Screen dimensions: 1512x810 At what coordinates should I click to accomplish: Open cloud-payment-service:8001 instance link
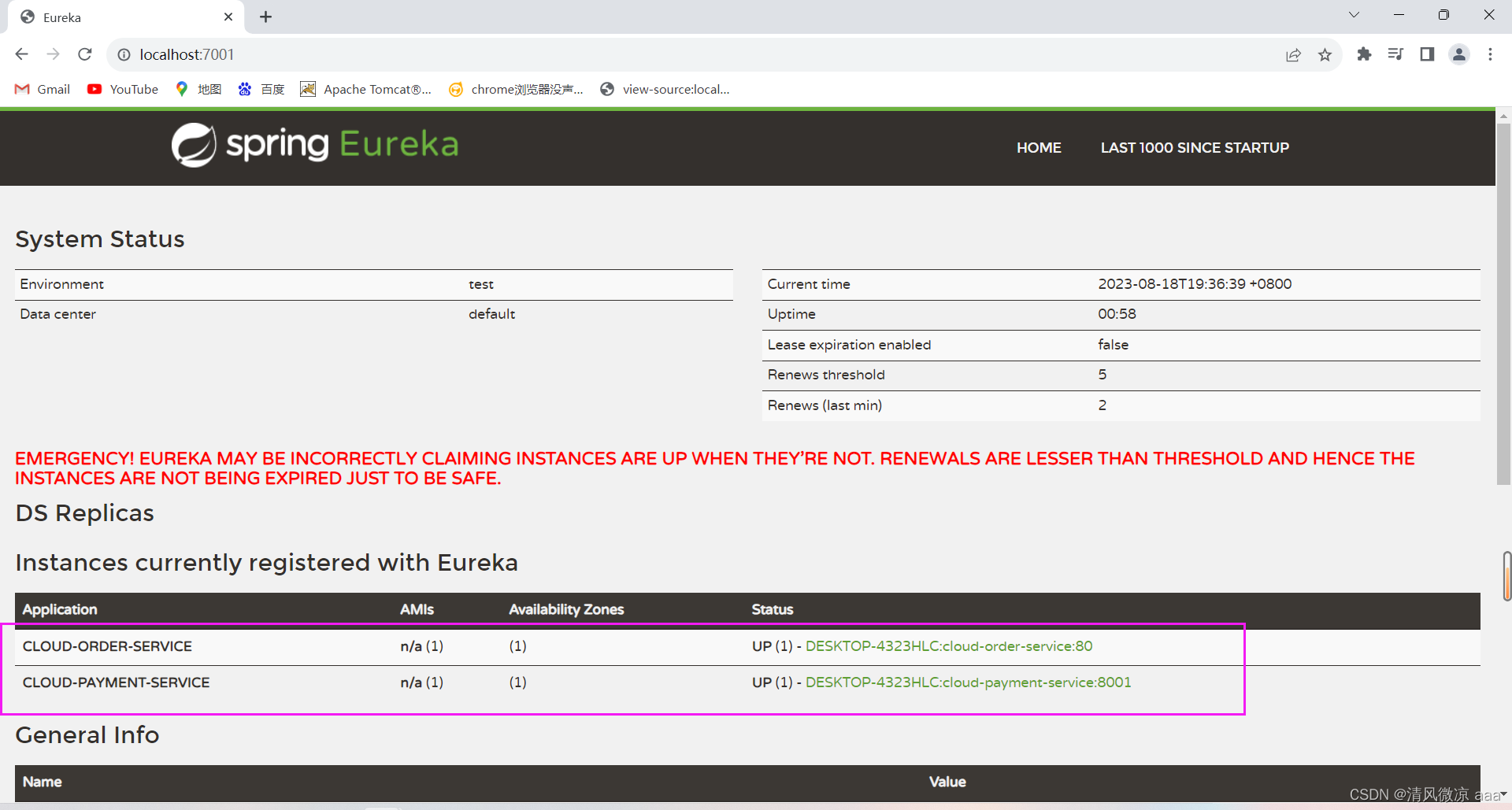point(968,682)
